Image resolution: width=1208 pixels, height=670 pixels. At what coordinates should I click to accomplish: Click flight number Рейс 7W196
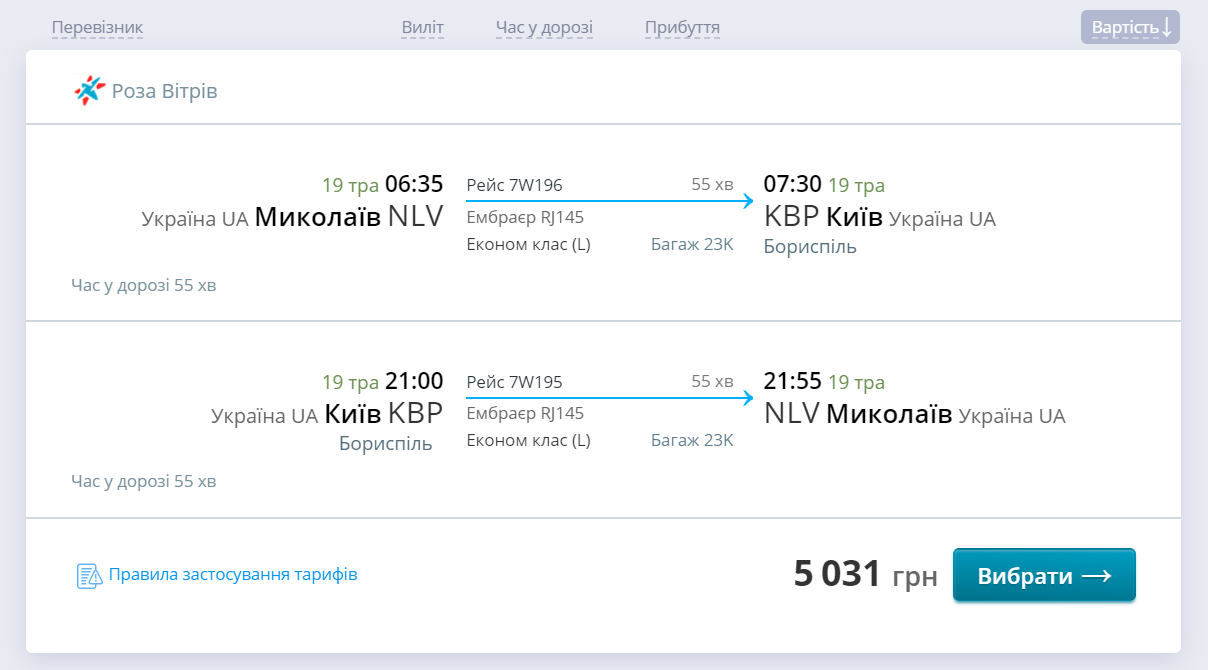point(514,185)
